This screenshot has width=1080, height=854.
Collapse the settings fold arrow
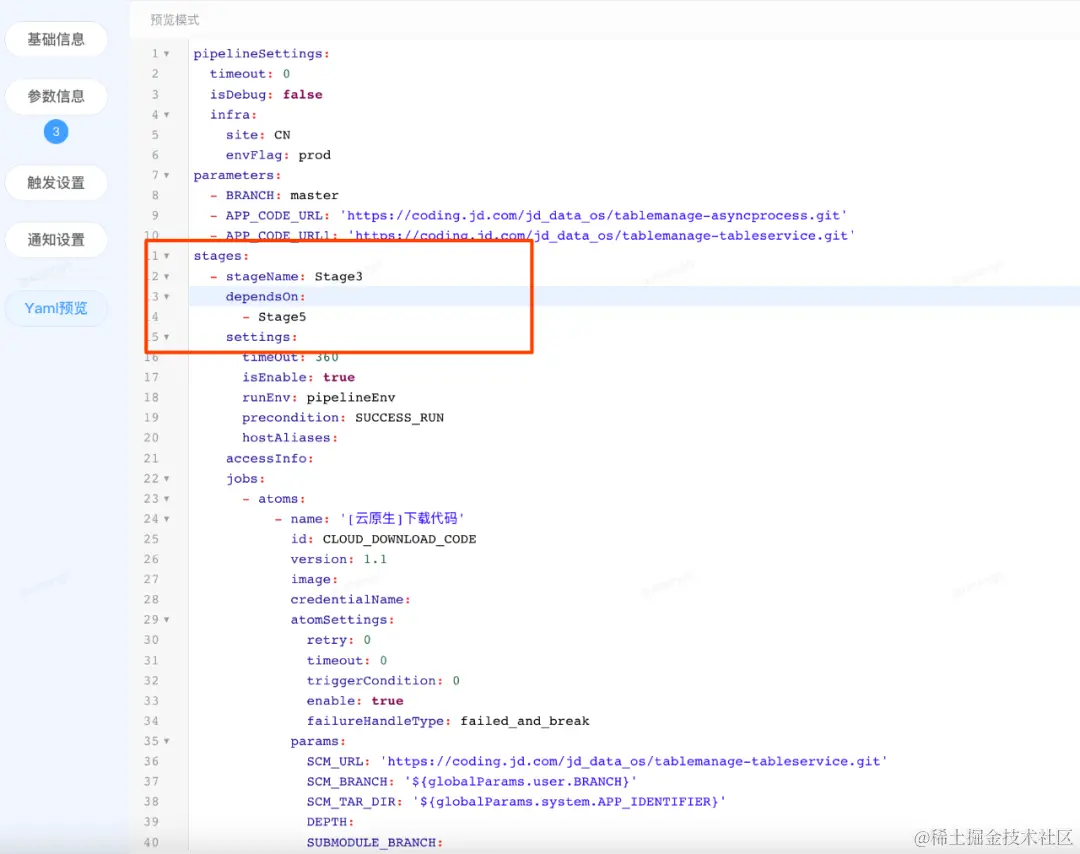click(167, 337)
